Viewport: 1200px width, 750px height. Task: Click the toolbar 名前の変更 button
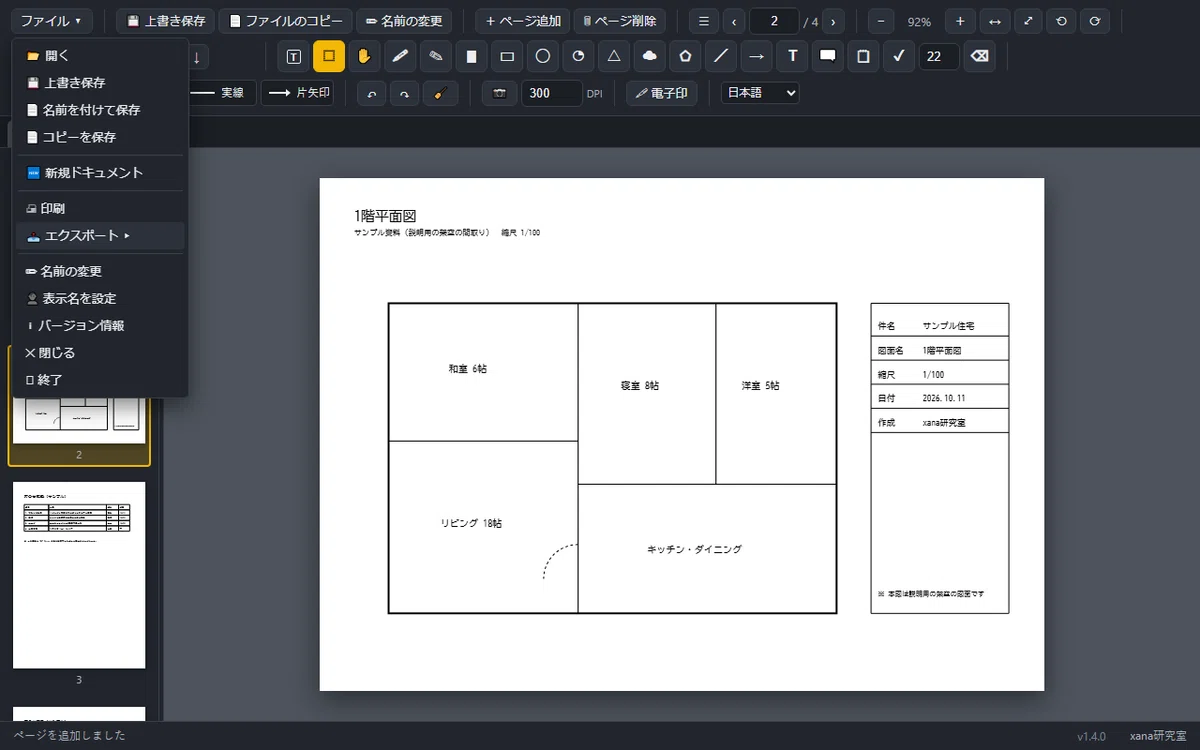(404, 21)
